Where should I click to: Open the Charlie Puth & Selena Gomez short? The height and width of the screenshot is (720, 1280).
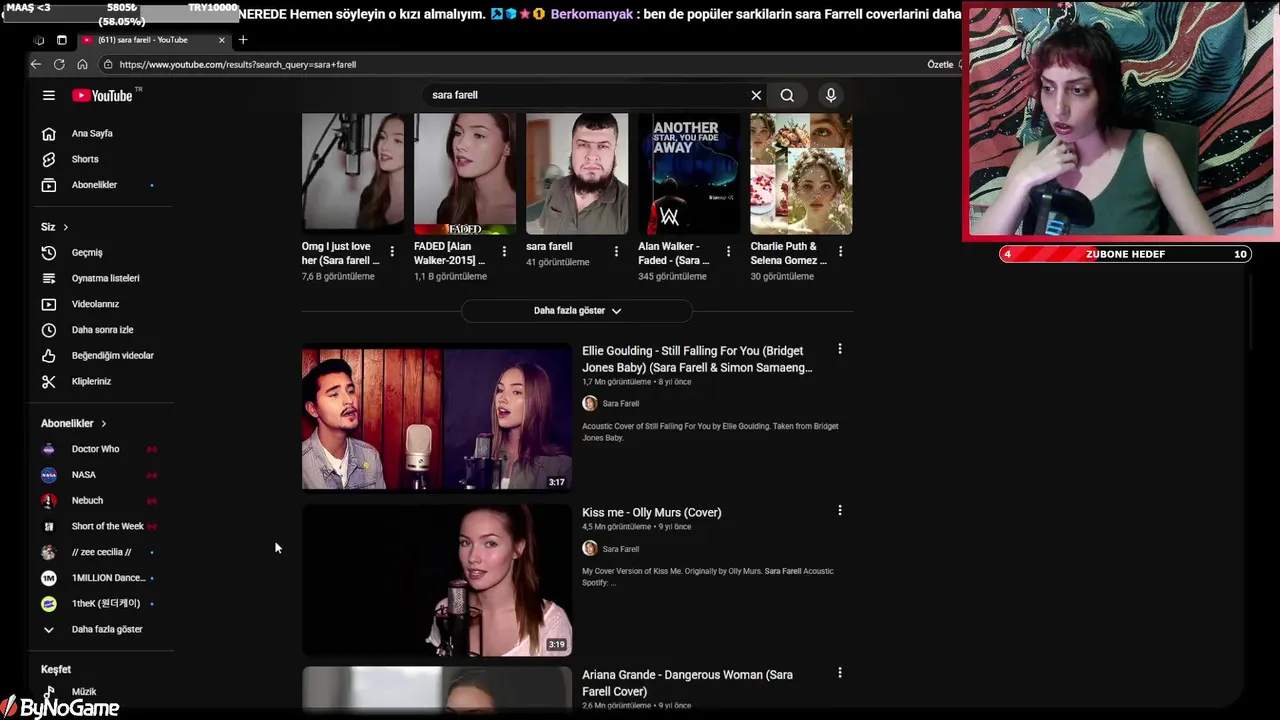click(x=801, y=173)
